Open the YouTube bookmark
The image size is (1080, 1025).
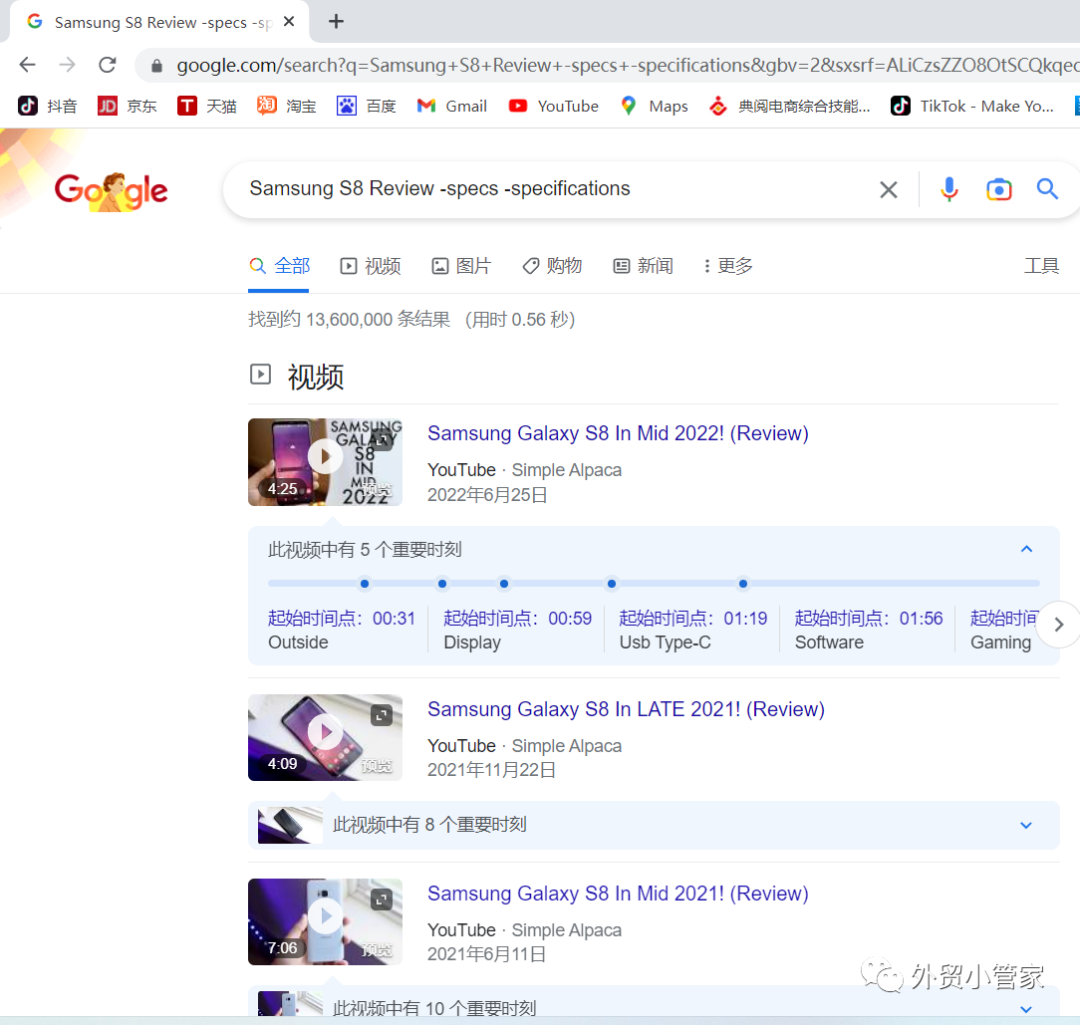point(554,106)
